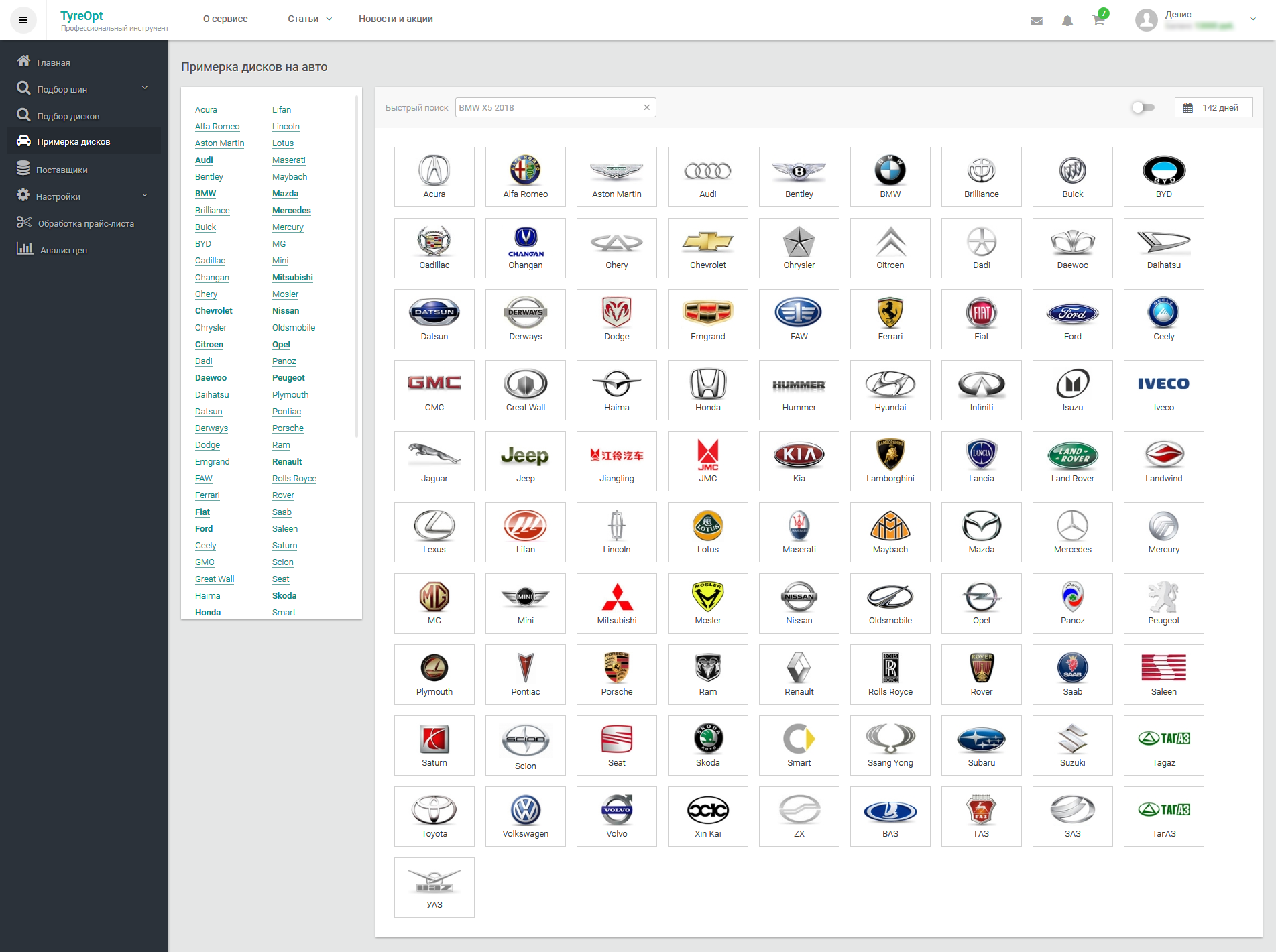Open О сервисе menu item
Image resolution: width=1276 pixels, height=952 pixels.
(225, 19)
